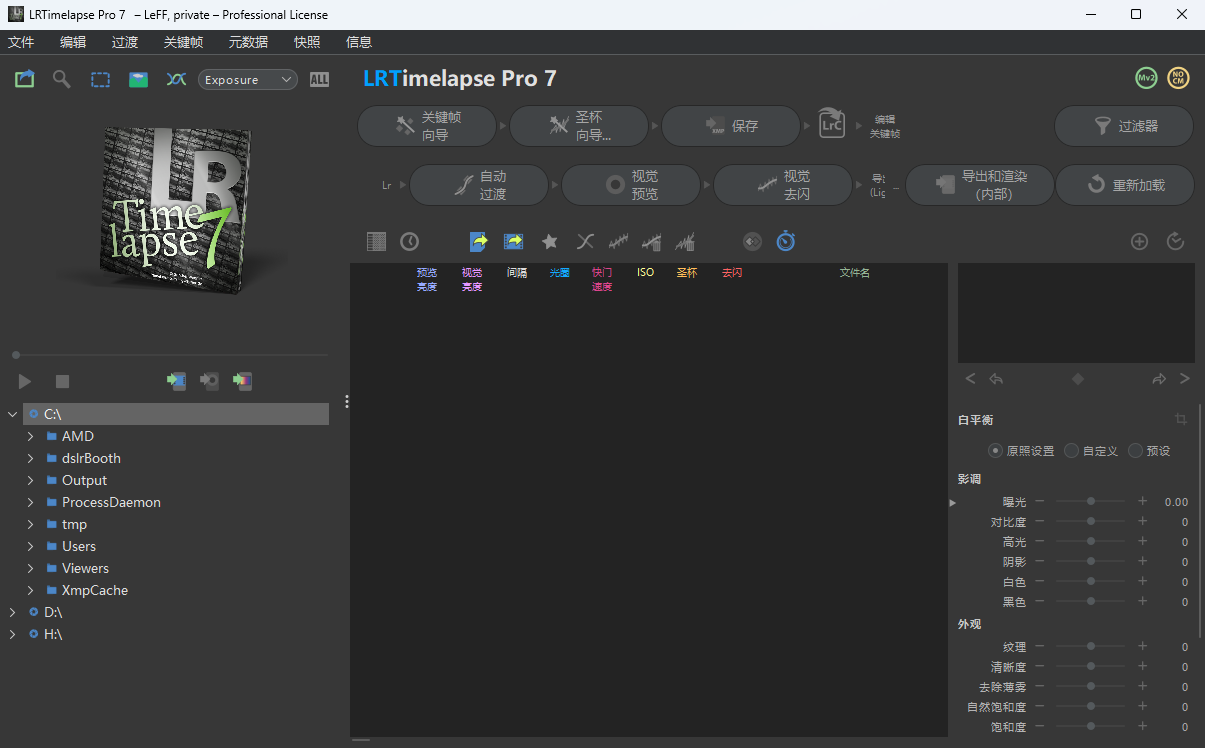Click the NO CM round badge icon

pos(1178,78)
